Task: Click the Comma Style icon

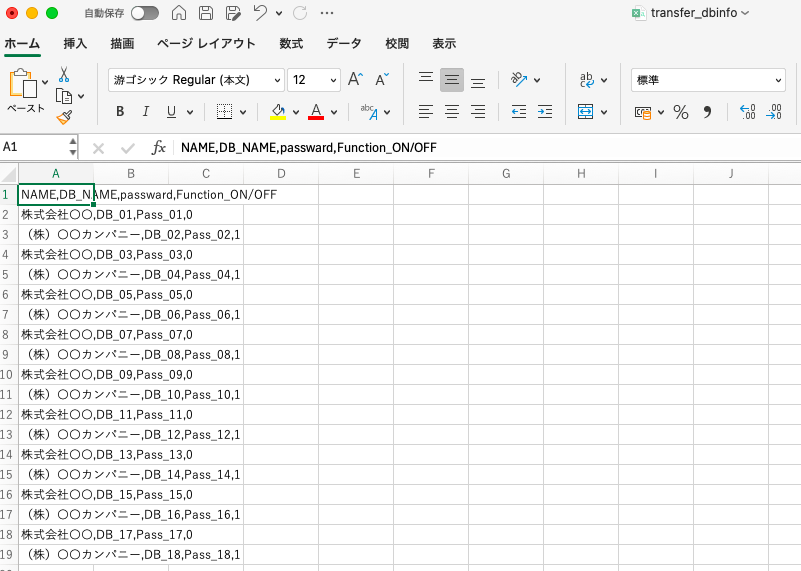Action: click(x=708, y=112)
